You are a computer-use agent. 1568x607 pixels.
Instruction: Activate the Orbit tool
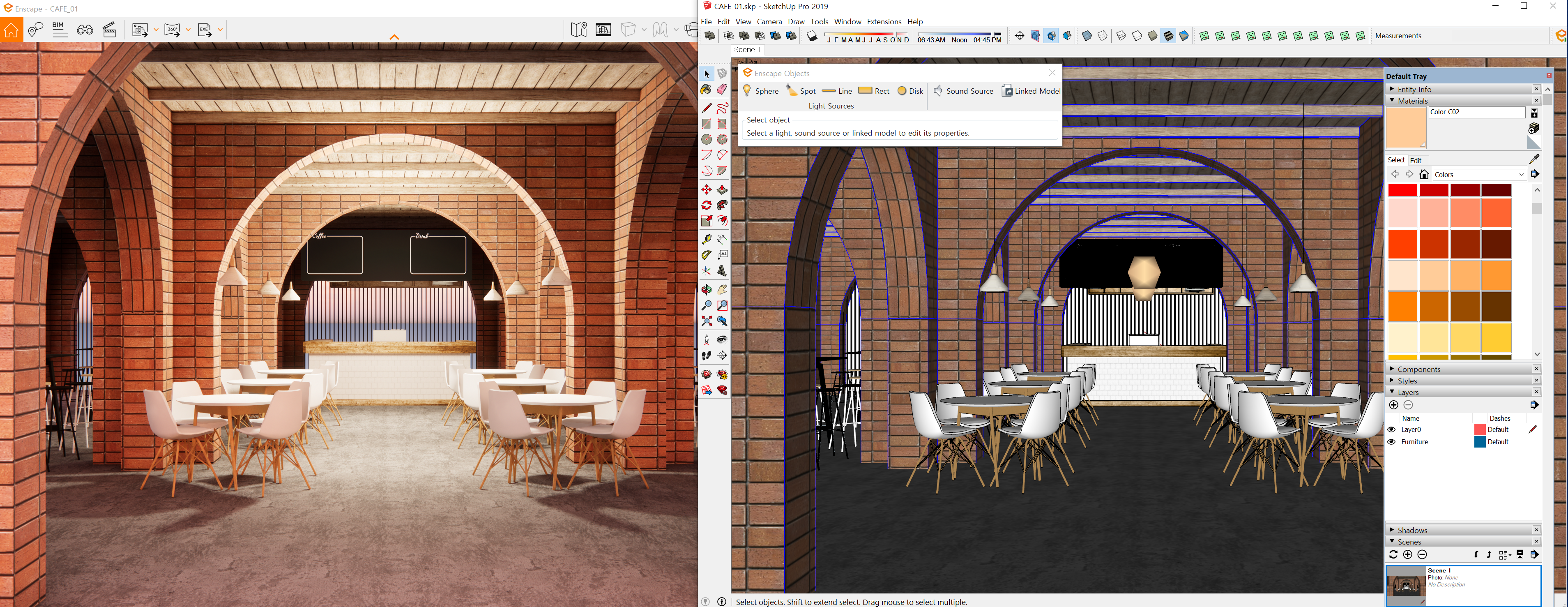706,290
